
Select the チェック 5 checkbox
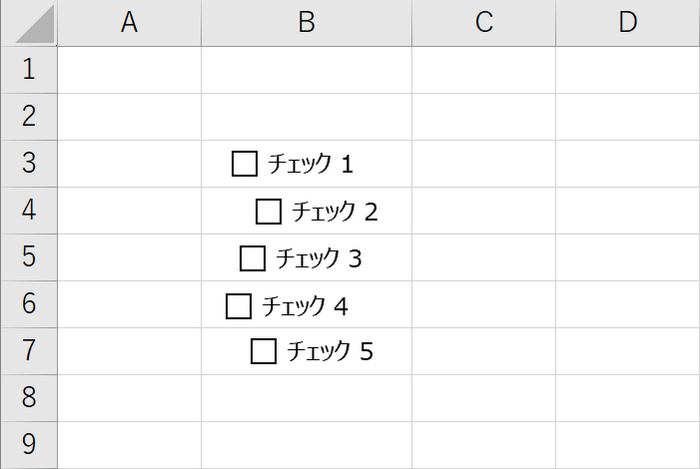click(x=264, y=352)
